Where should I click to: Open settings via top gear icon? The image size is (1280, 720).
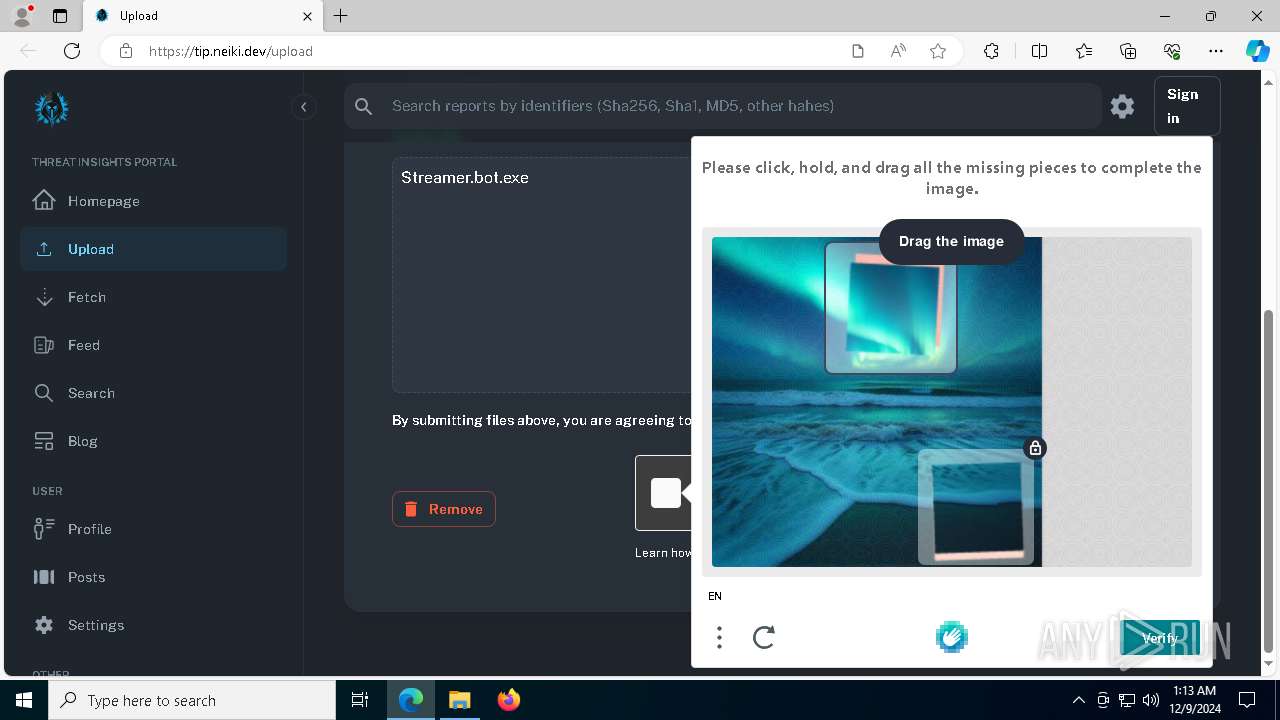click(1122, 106)
